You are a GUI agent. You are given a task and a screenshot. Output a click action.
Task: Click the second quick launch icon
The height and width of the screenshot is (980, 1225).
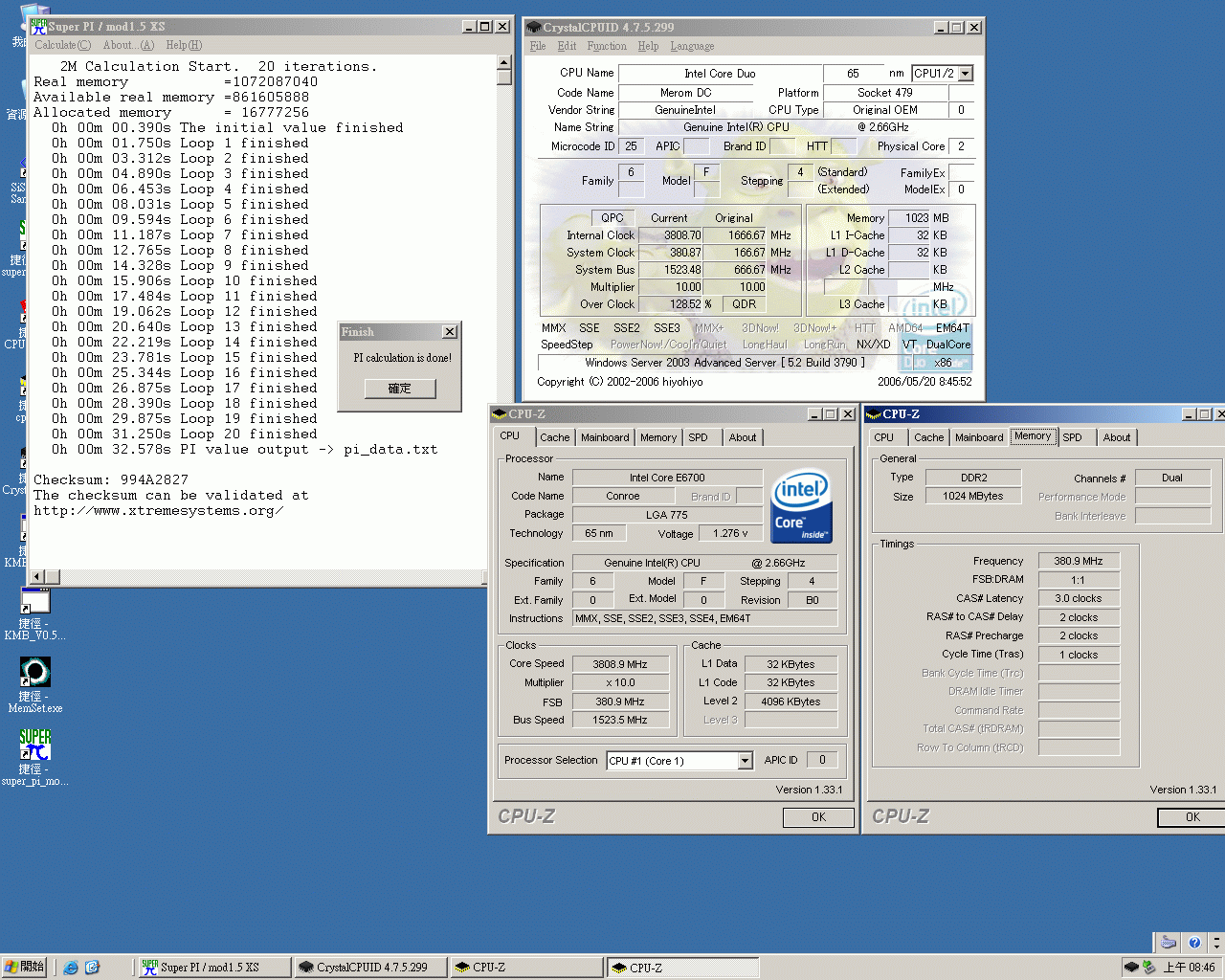[x=92, y=968]
